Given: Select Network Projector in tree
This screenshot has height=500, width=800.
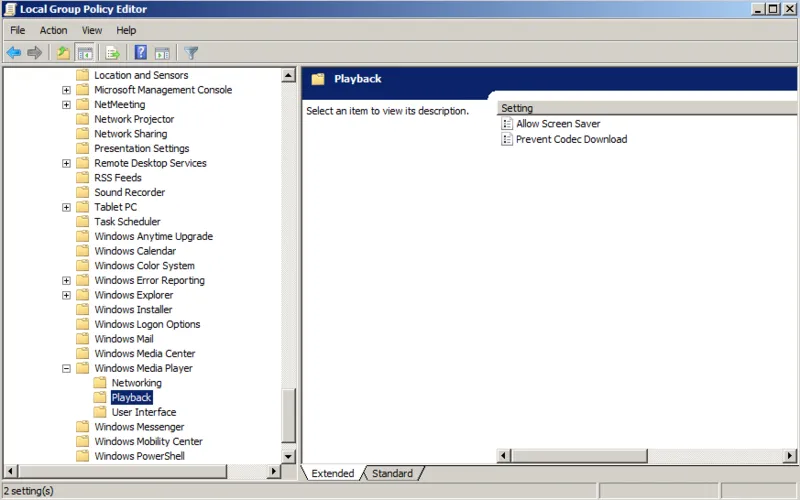Looking at the screenshot, I should coord(134,119).
